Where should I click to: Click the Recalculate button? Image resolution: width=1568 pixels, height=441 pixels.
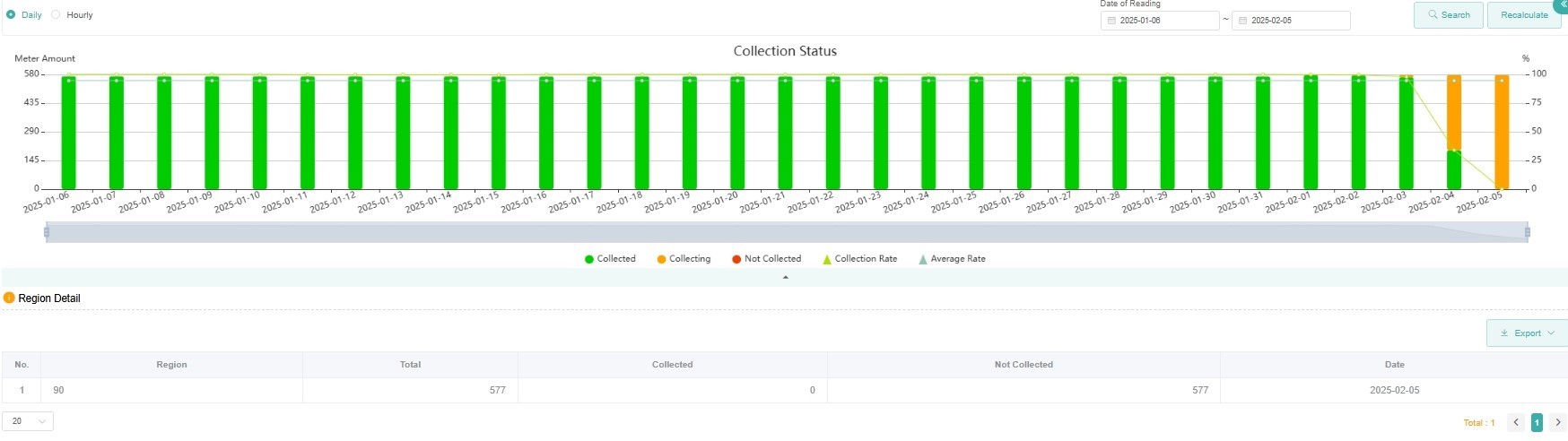(x=1523, y=15)
